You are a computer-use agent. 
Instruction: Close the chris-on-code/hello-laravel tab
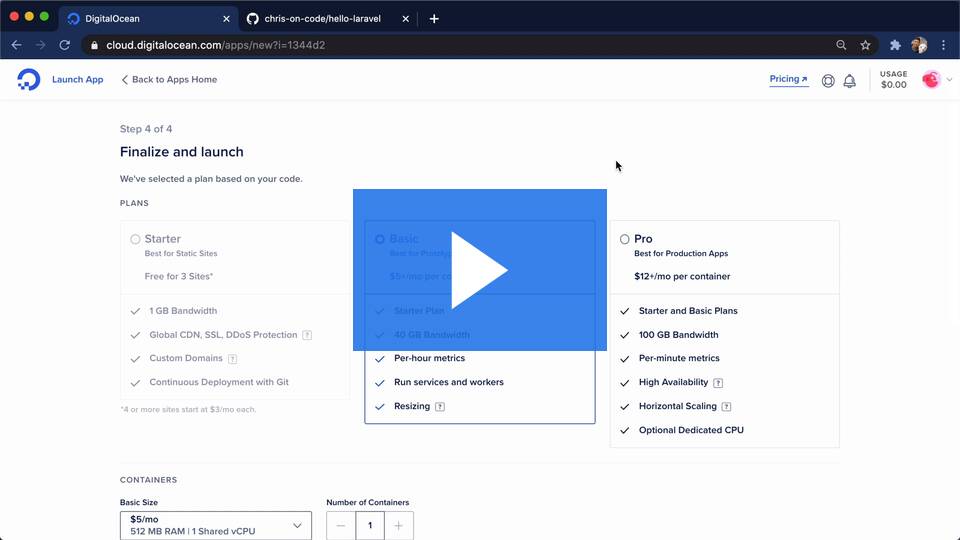tap(405, 19)
